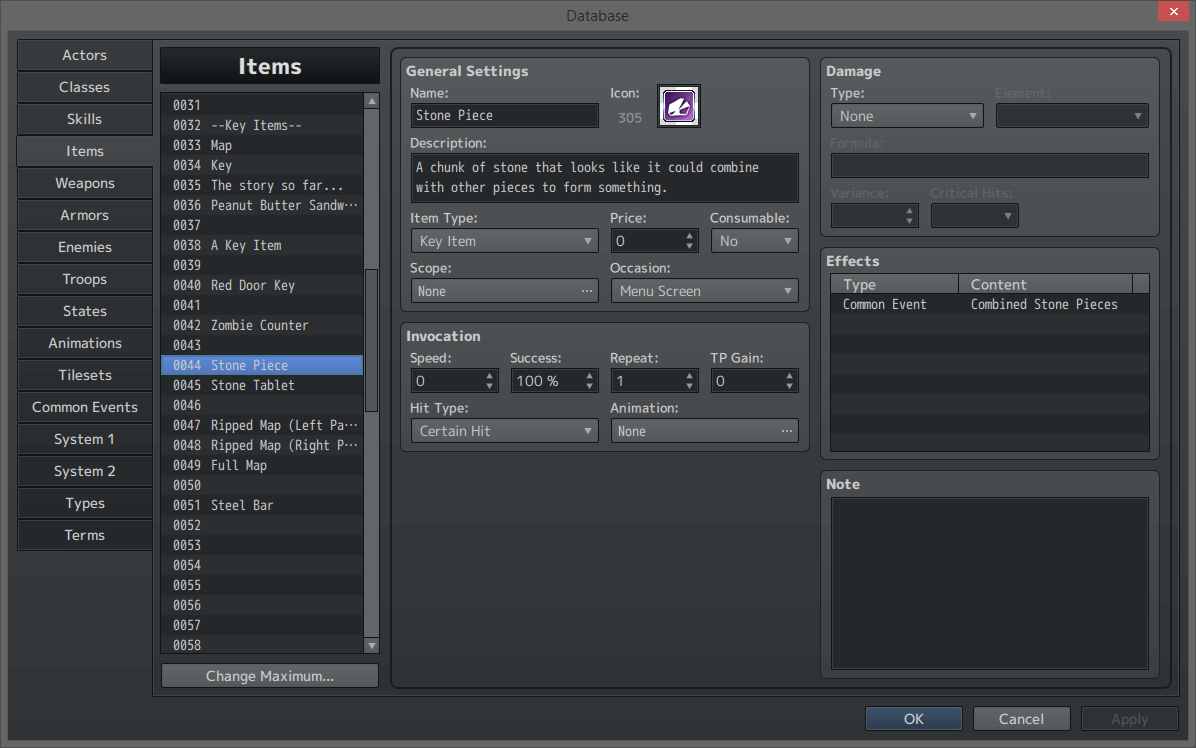Increase Speed using the spinner arrow
This screenshot has width=1196, height=748.
489,375
